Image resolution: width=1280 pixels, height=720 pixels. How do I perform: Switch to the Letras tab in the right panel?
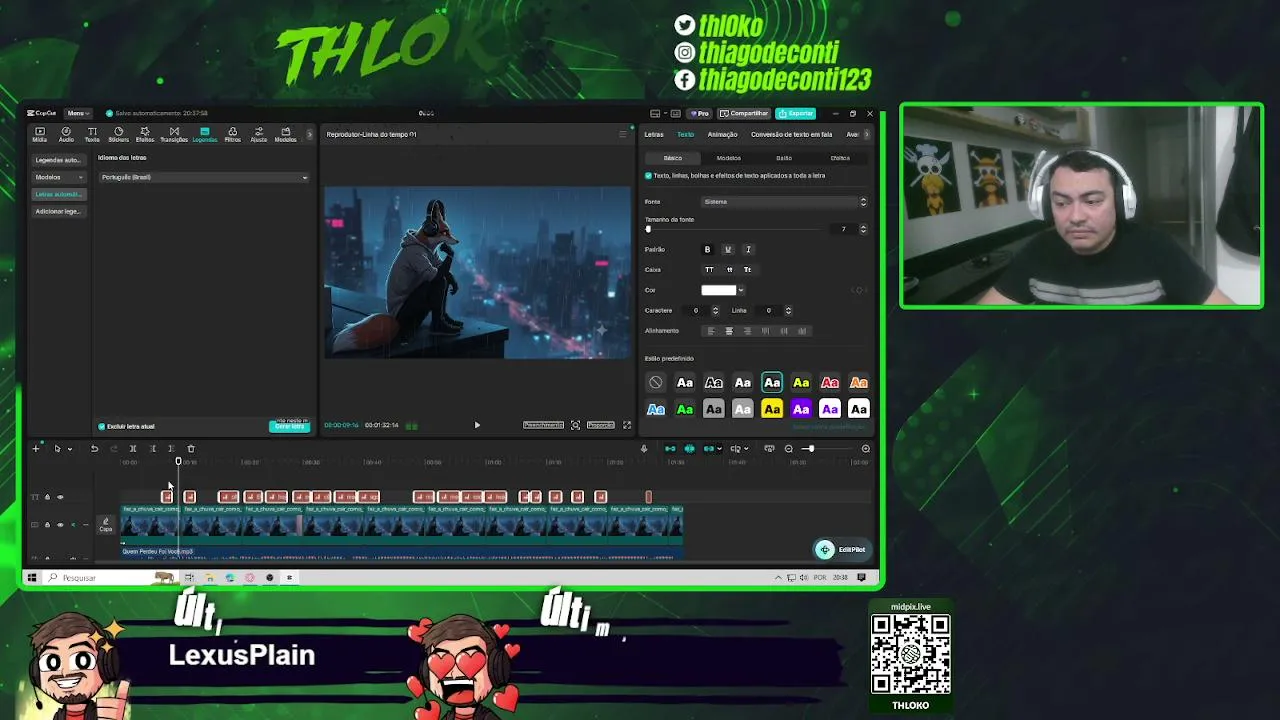pos(654,135)
